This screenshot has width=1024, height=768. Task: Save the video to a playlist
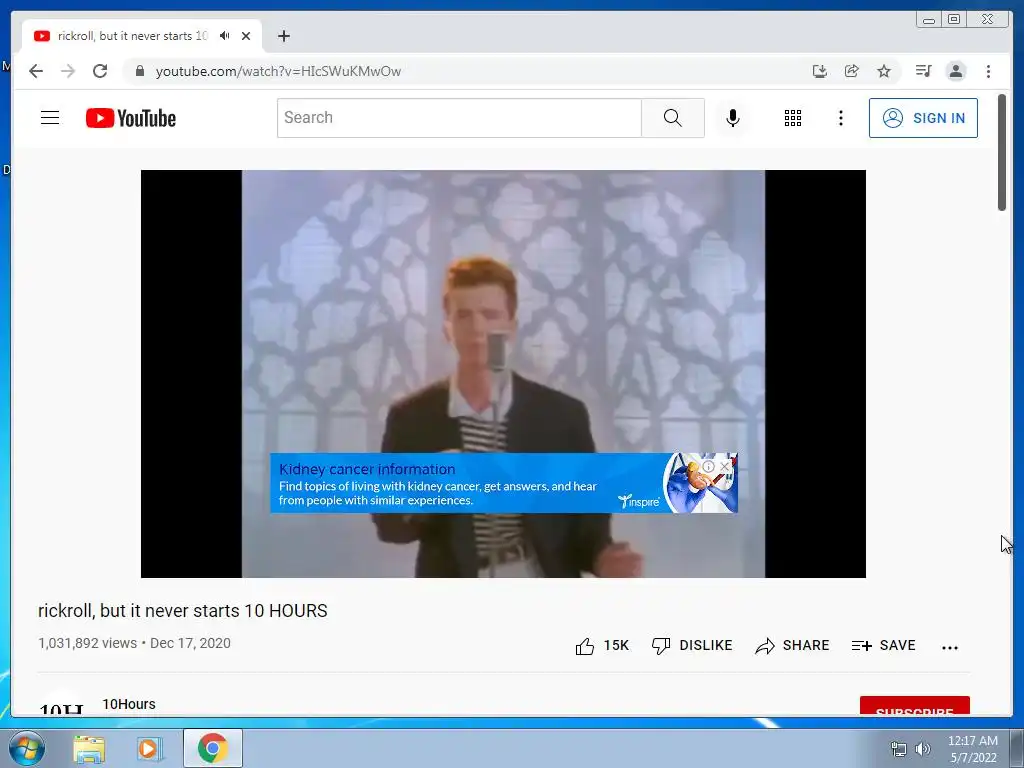coord(884,645)
